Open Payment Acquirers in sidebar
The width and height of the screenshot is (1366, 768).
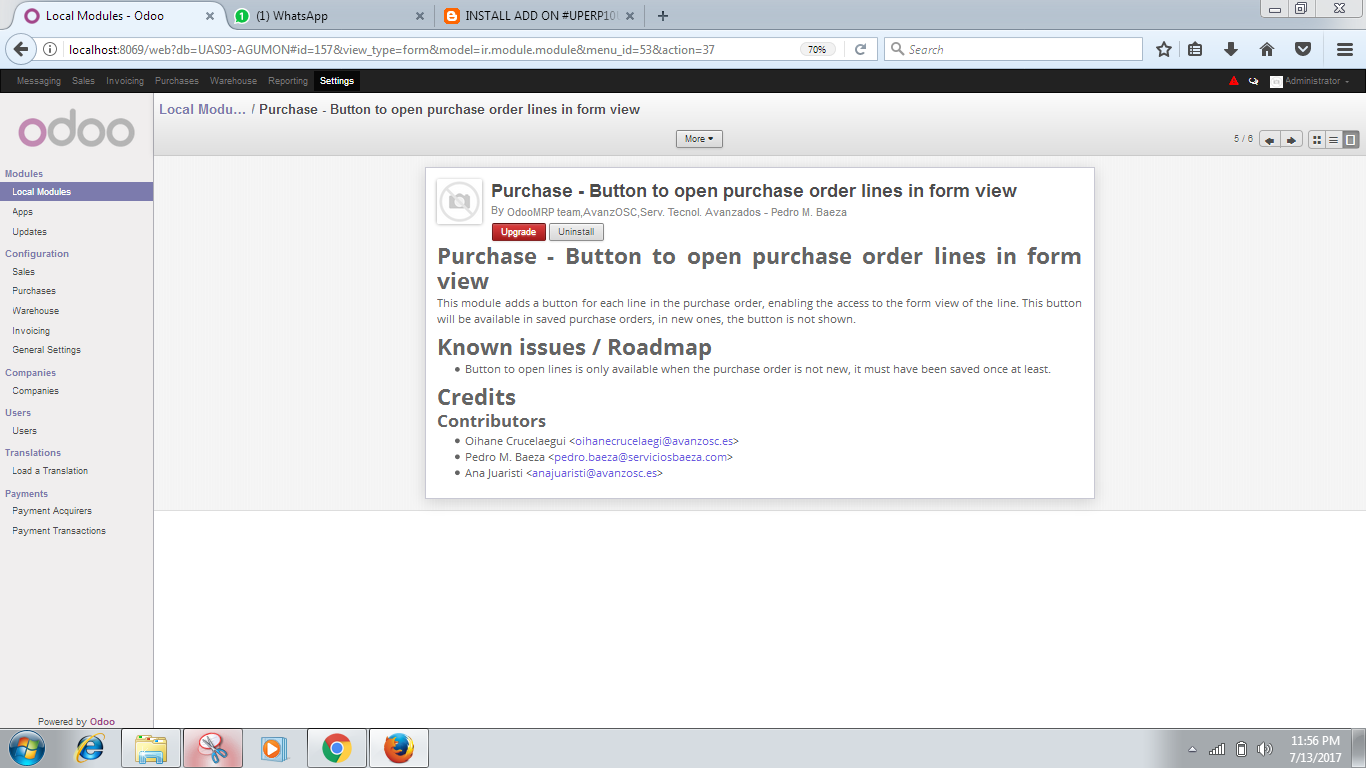(x=52, y=511)
